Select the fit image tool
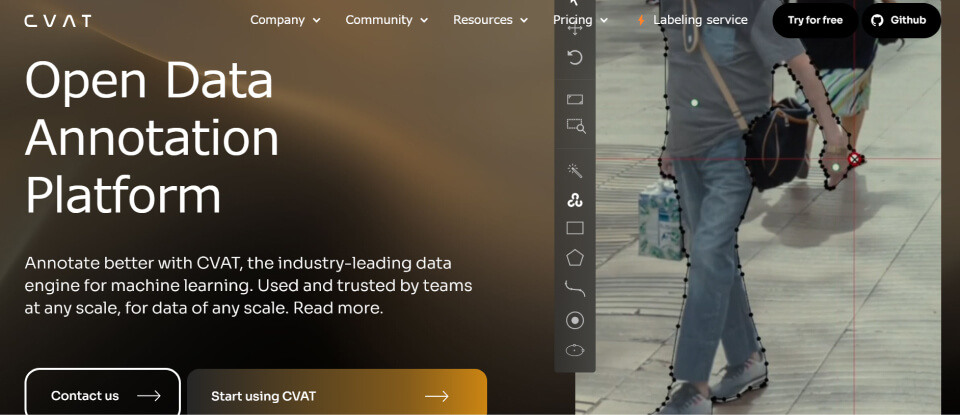The width and height of the screenshot is (960, 415). [x=574, y=99]
